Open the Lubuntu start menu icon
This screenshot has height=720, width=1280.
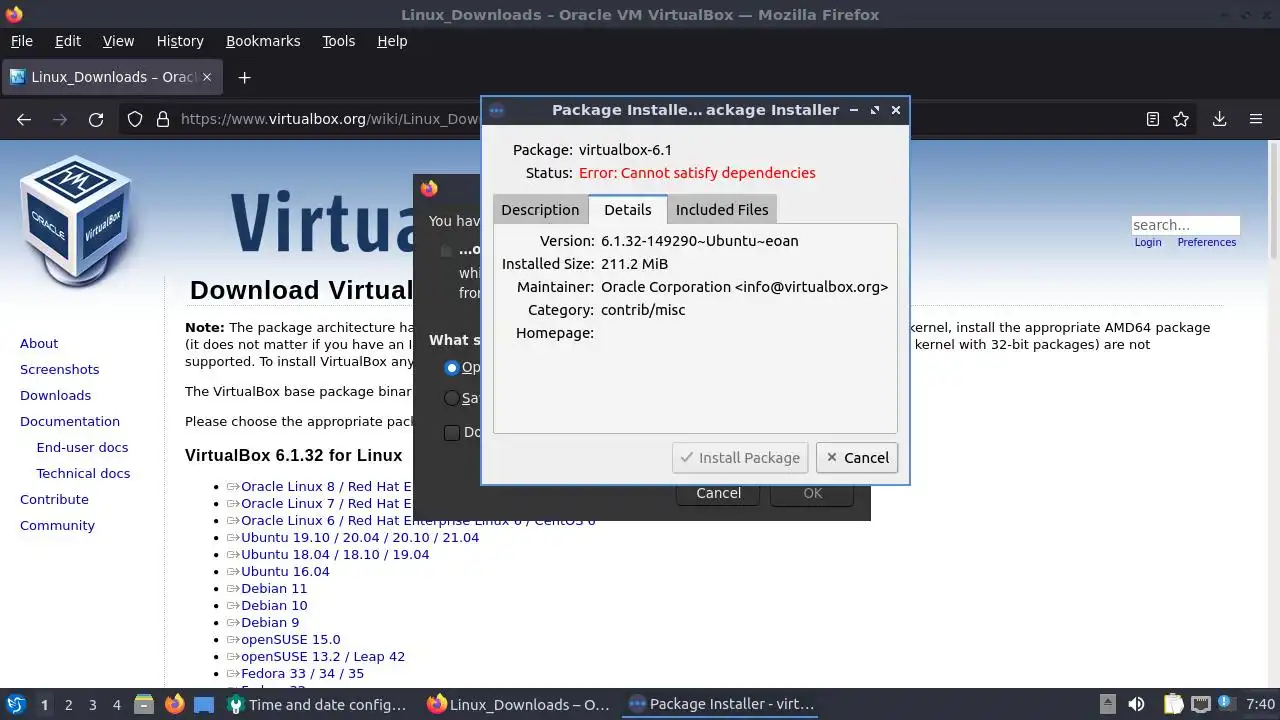click(x=16, y=704)
